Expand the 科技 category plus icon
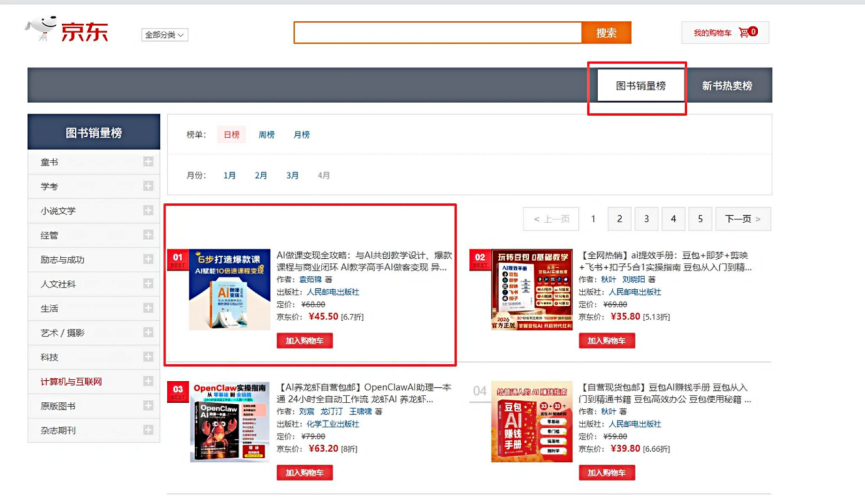The height and width of the screenshot is (503, 865). pyautogui.click(x=148, y=357)
